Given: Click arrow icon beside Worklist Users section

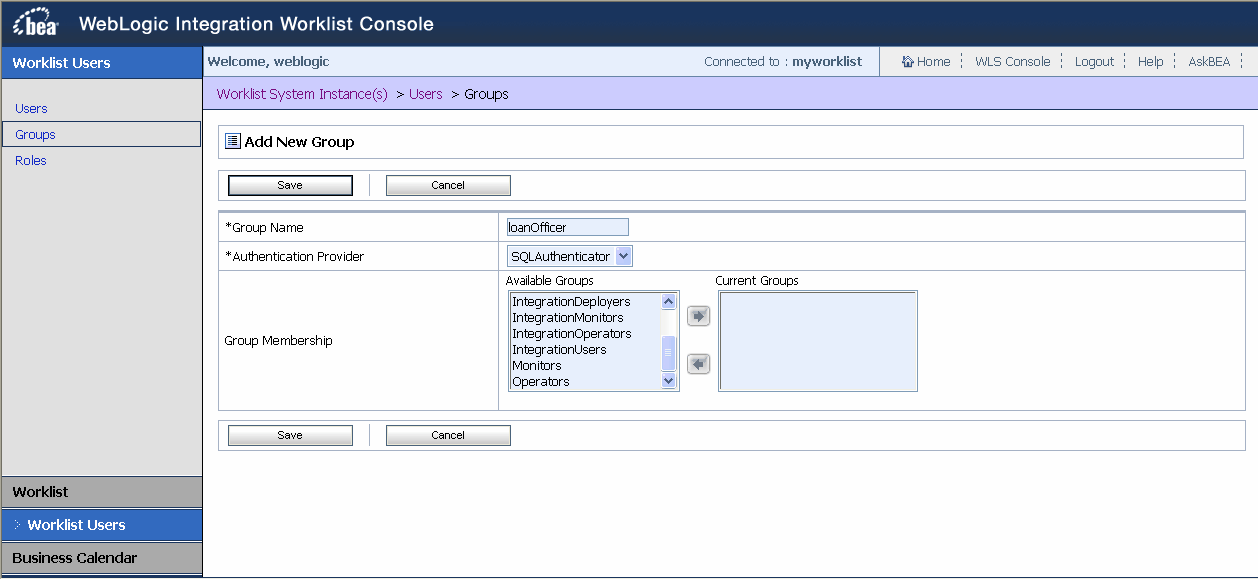Looking at the screenshot, I should [x=18, y=525].
